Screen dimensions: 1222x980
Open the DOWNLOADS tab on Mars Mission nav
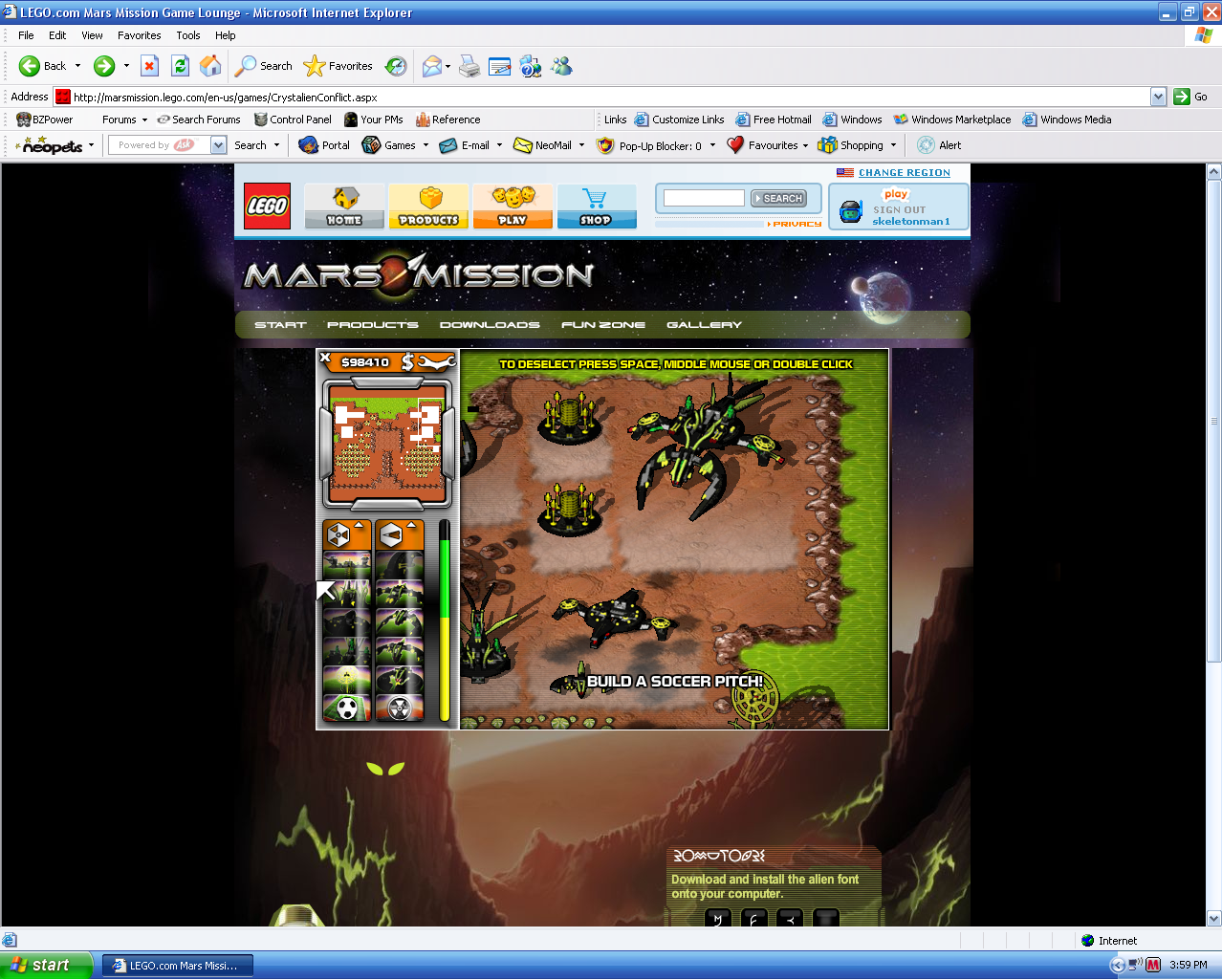[490, 325]
